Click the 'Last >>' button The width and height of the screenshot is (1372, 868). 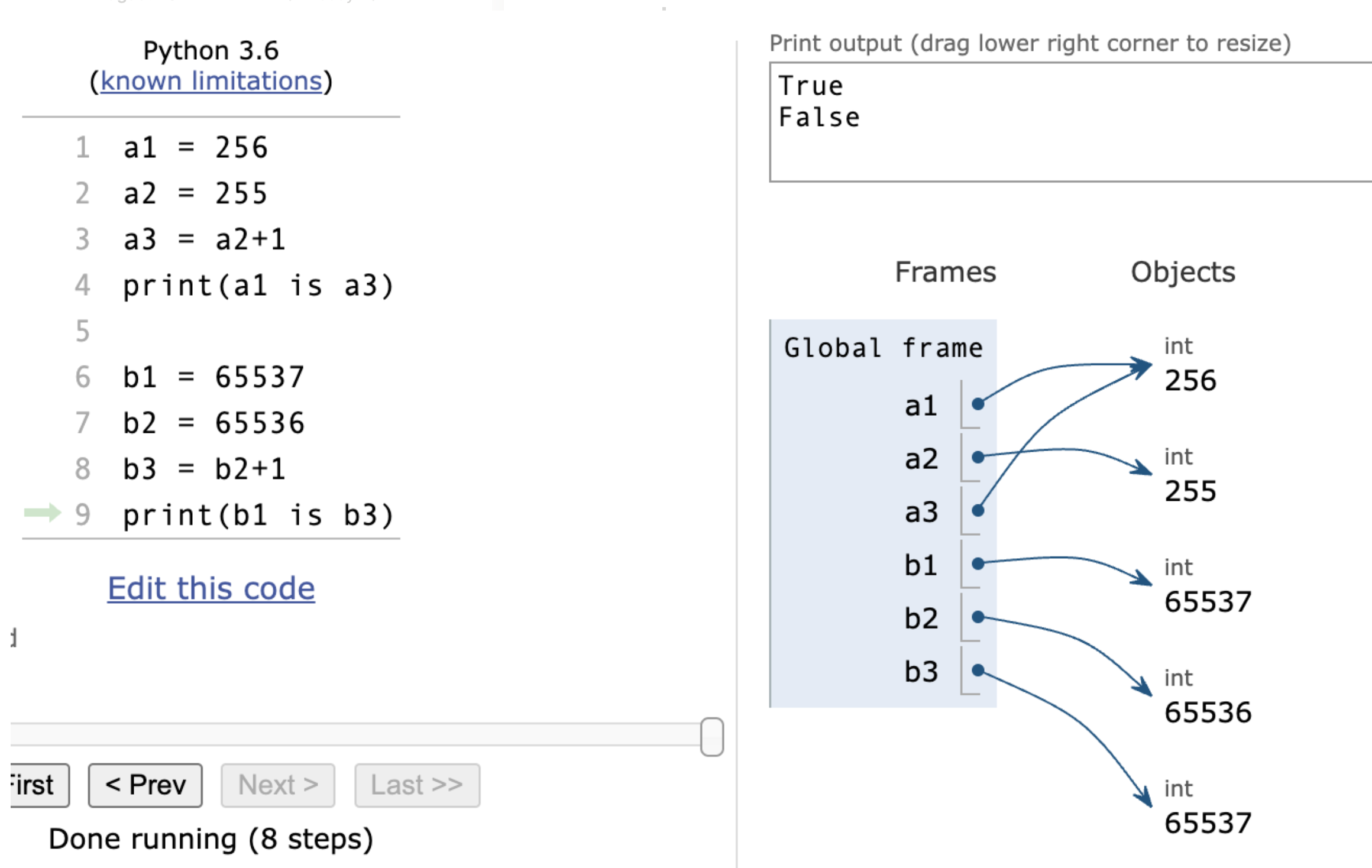(417, 785)
